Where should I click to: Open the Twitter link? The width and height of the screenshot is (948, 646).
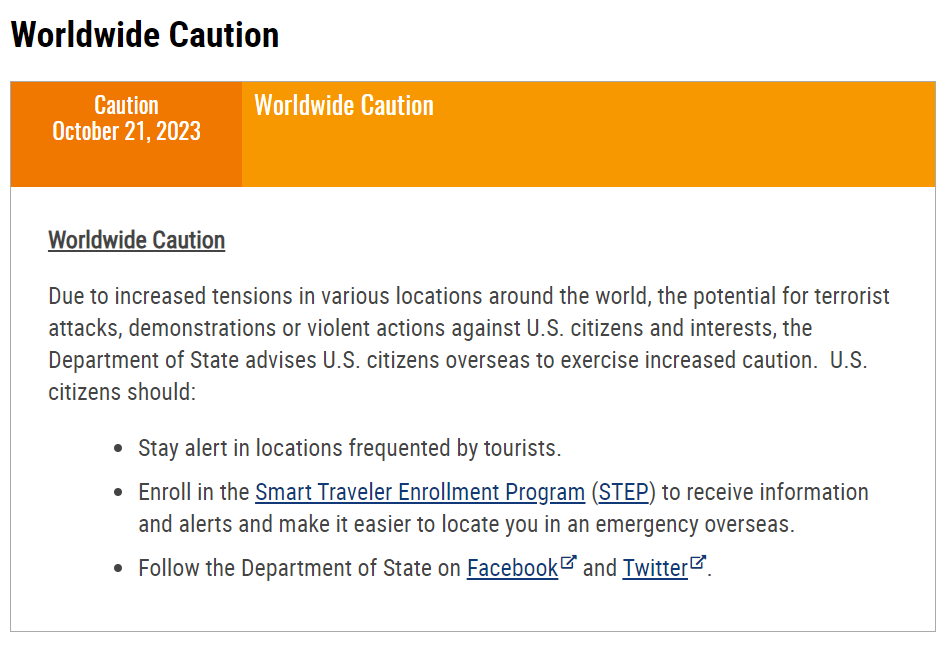tap(655, 569)
